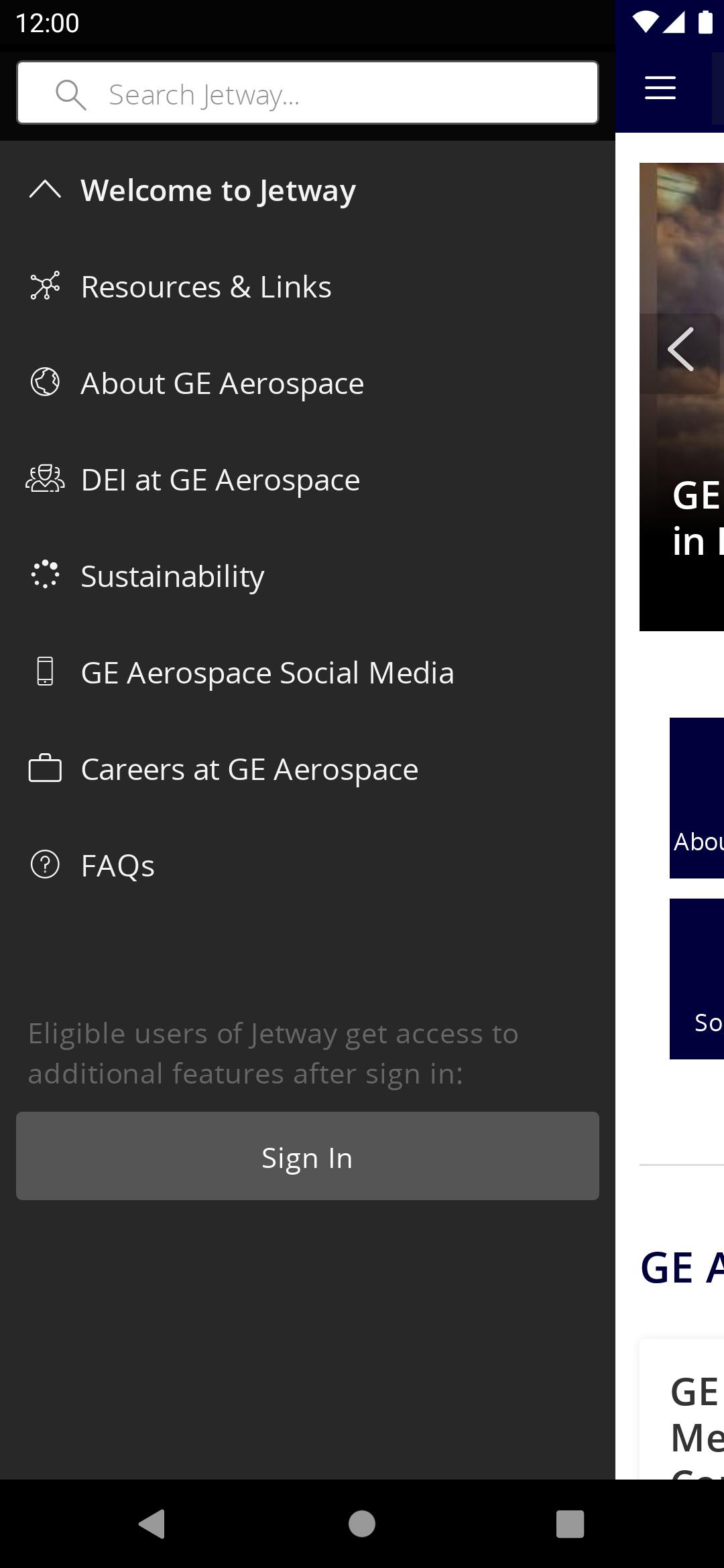The image size is (724, 1568).
Task: Click the Resources & Links network icon
Action: [45, 286]
